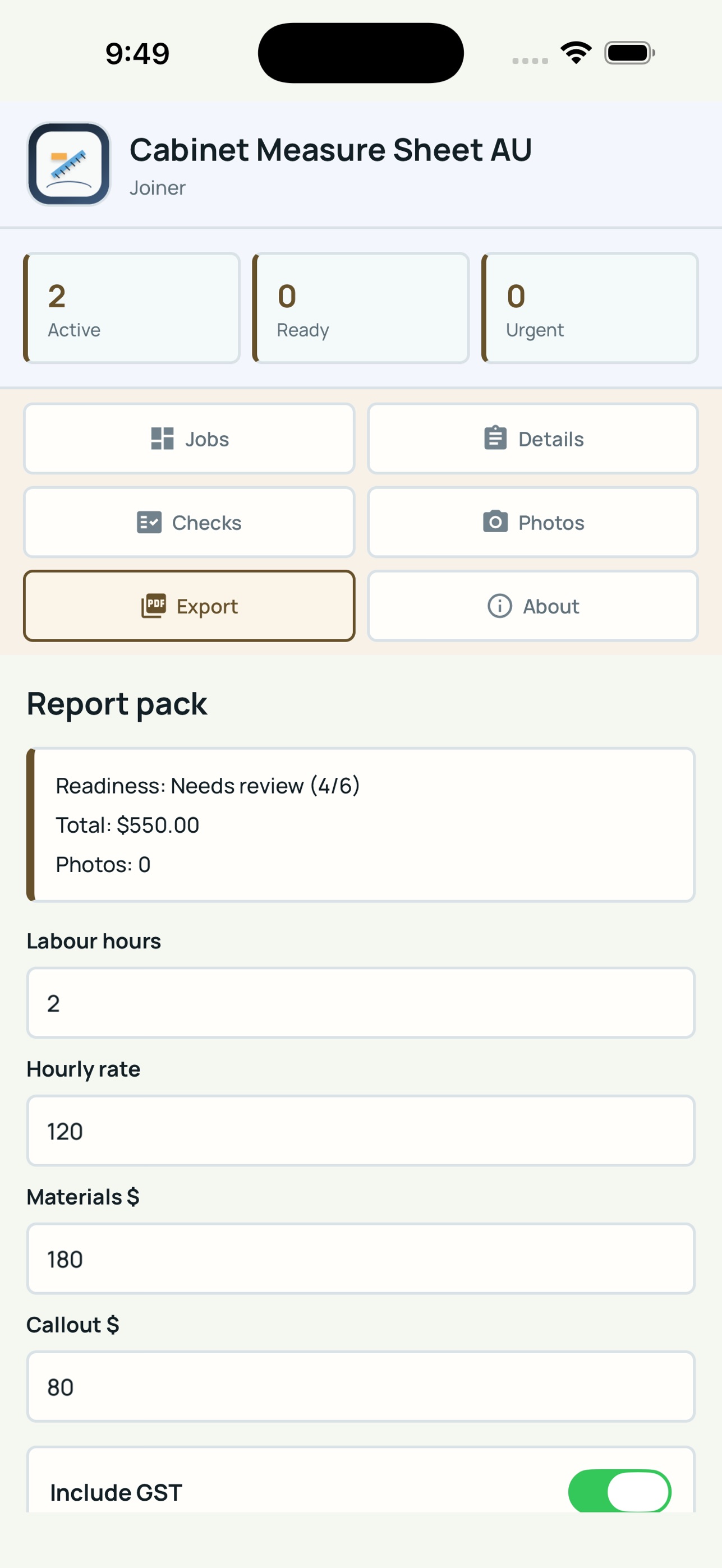Tap the Ready jobs stat card

click(361, 308)
